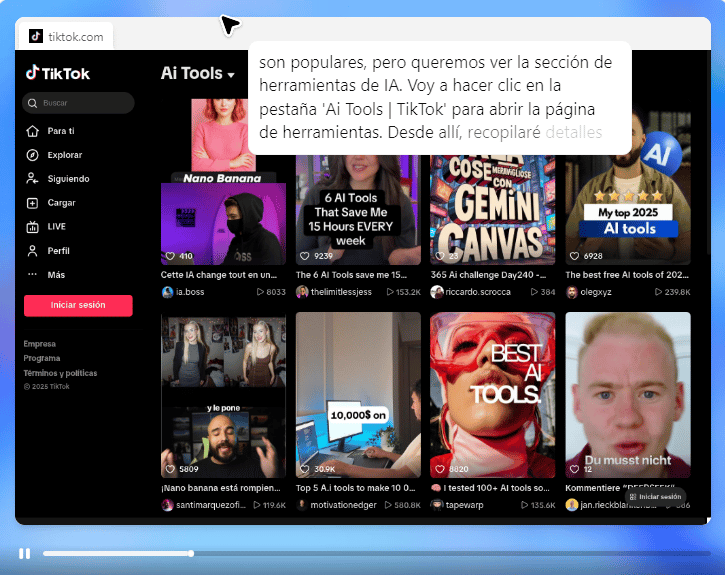Open ia.boss profile avatar
Viewport: 725px width, 575px height.
(x=167, y=292)
